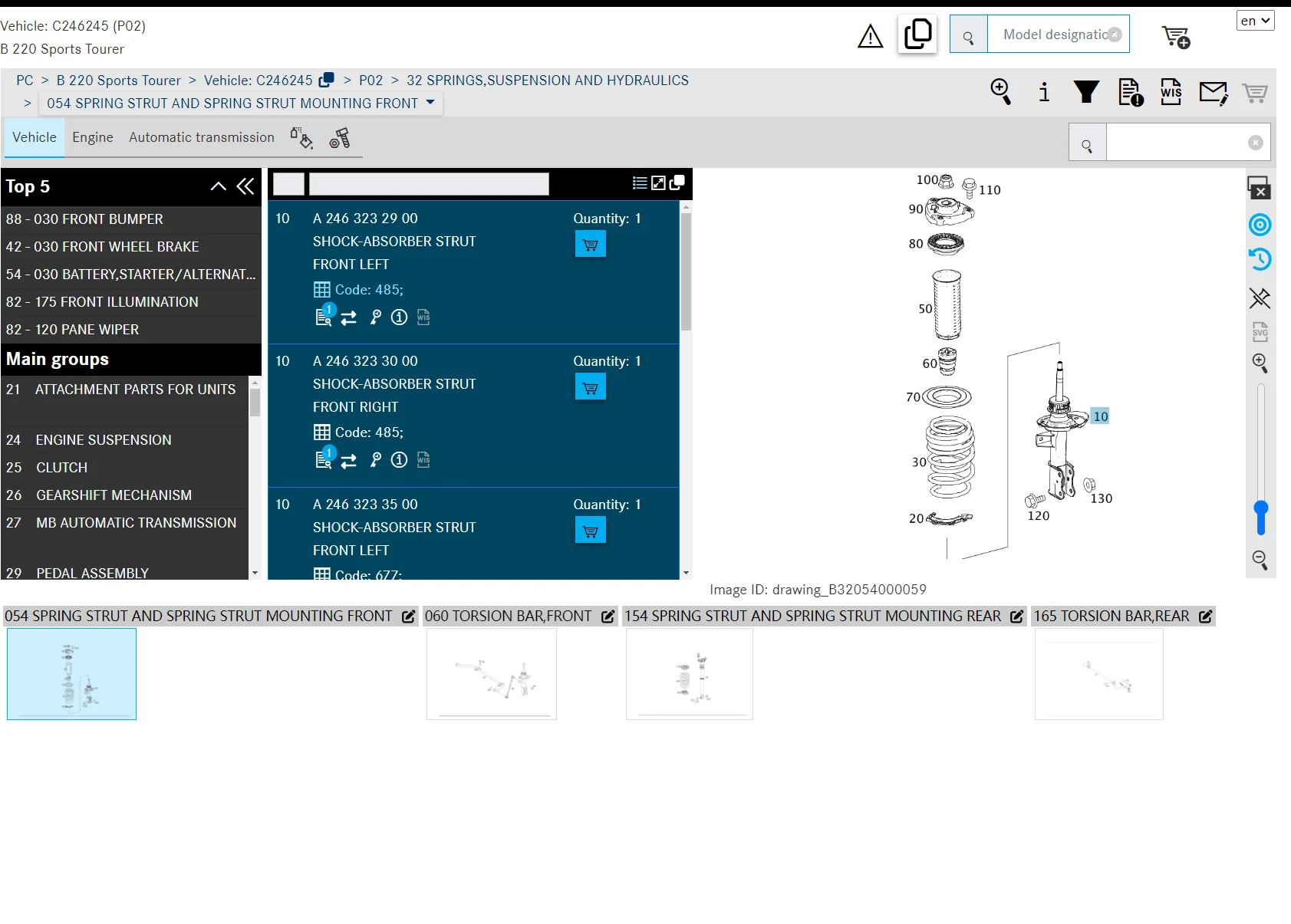Select main group 24 ENGINE SUSPENSION
Image resolution: width=1291 pixels, height=924 pixels.
(x=125, y=440)
